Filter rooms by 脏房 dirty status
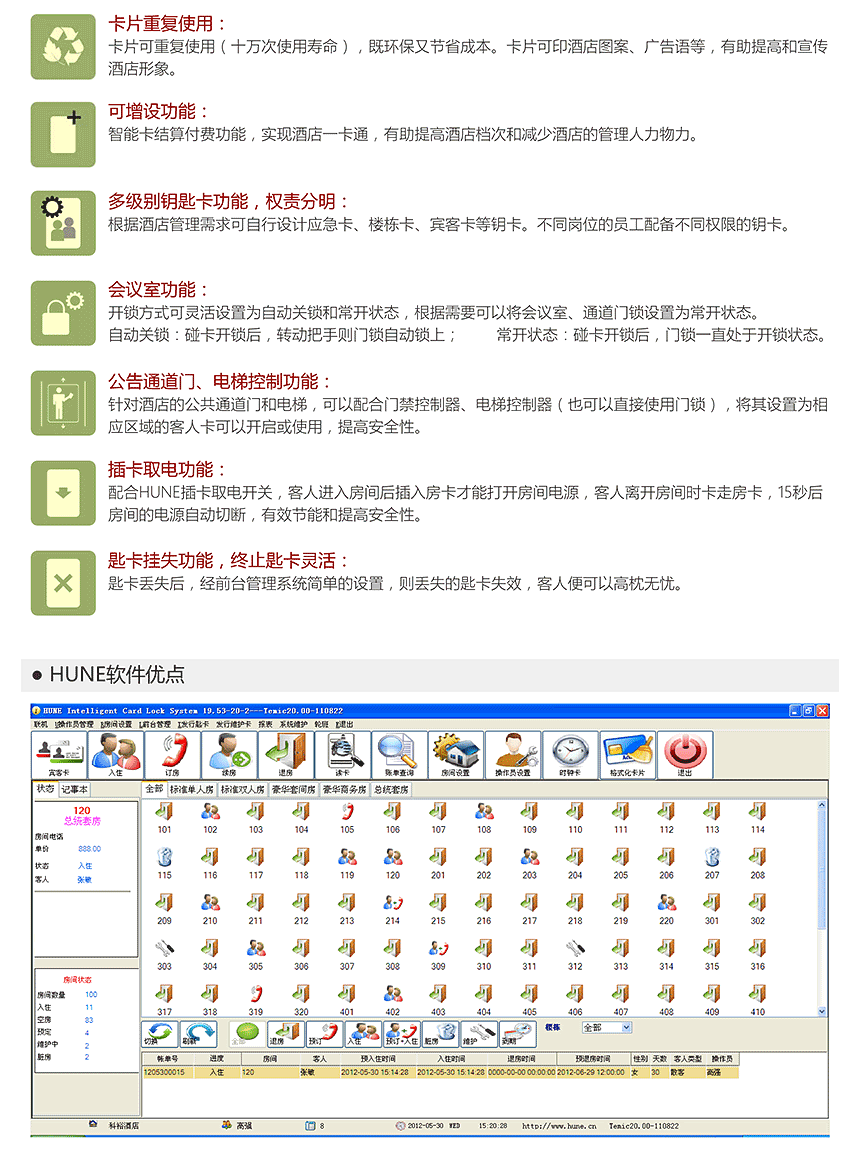Screen dimensions: 860x1152 [x=441, y=1034]
